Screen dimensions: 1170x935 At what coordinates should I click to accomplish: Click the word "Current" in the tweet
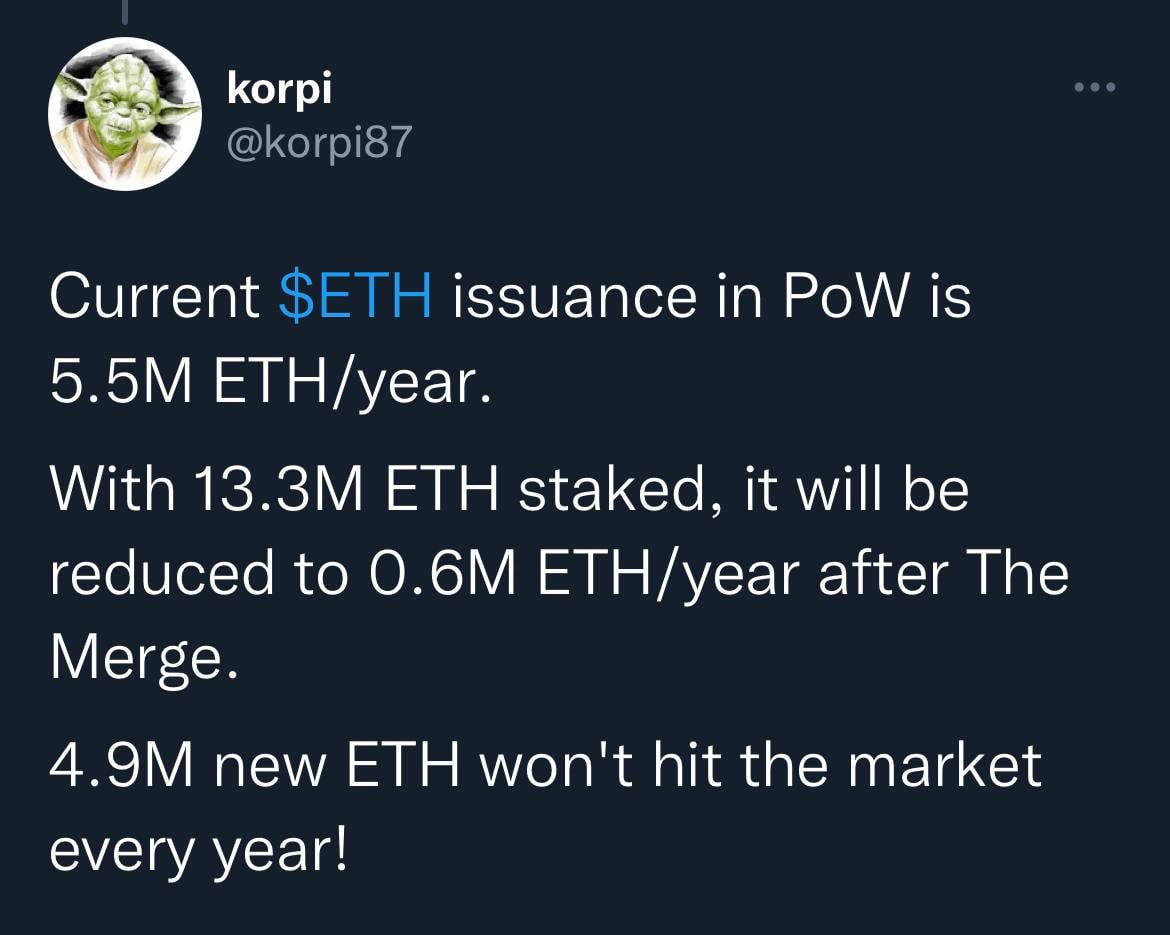pyautogui.click(x=154, y=297)
